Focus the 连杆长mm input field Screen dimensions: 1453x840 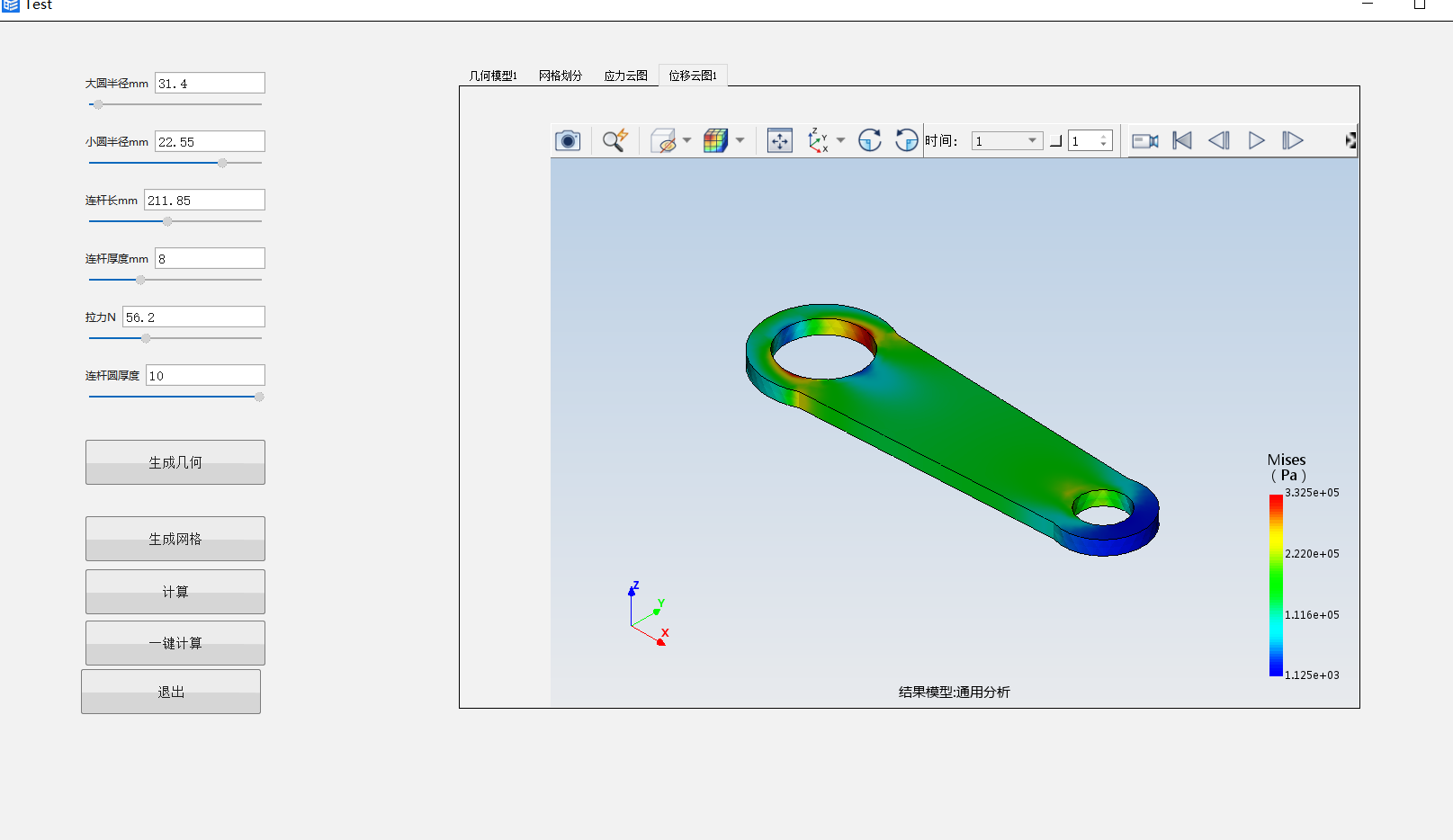(x=204, y=200)
